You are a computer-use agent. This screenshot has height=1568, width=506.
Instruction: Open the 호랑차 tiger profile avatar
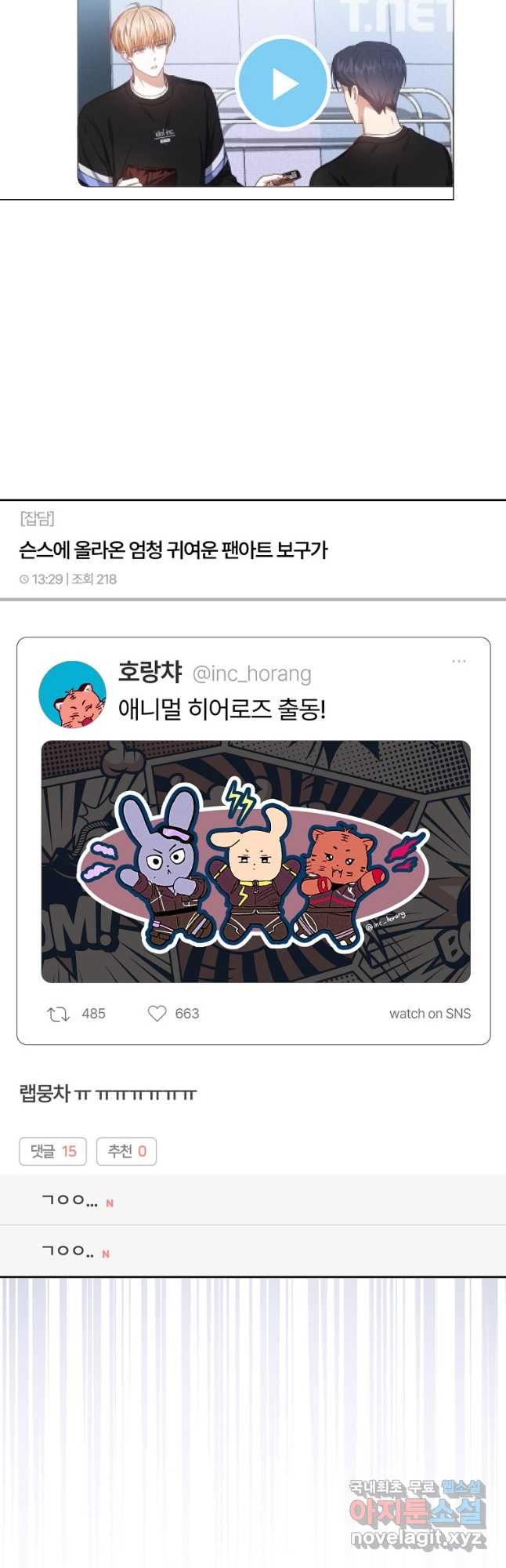(x=72, y=695)
